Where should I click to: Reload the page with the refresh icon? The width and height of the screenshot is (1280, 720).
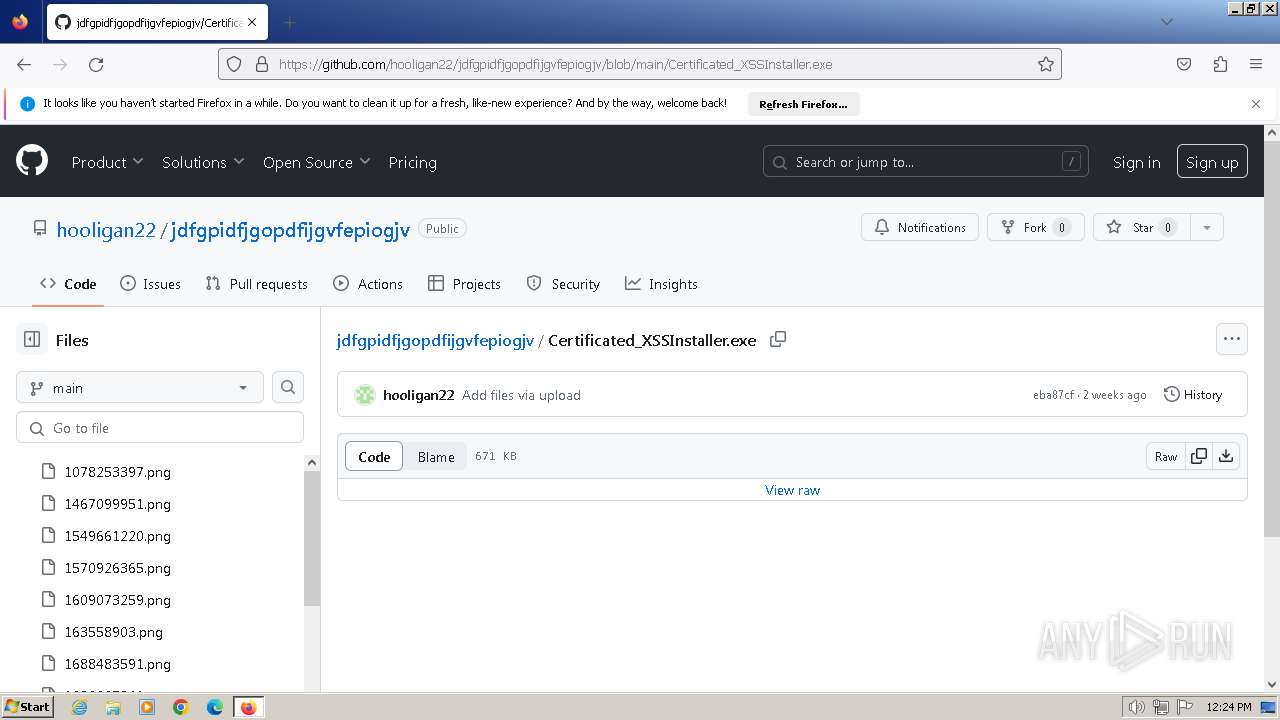[96, 64]
